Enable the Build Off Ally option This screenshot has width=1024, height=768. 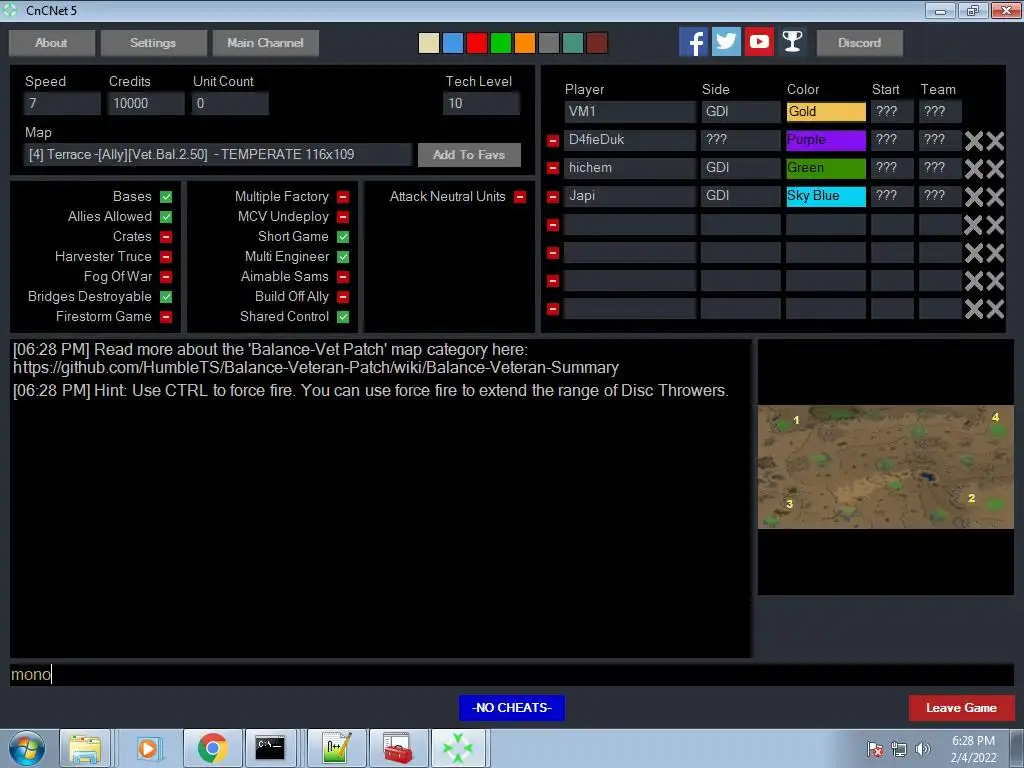(x=343, y=296)
